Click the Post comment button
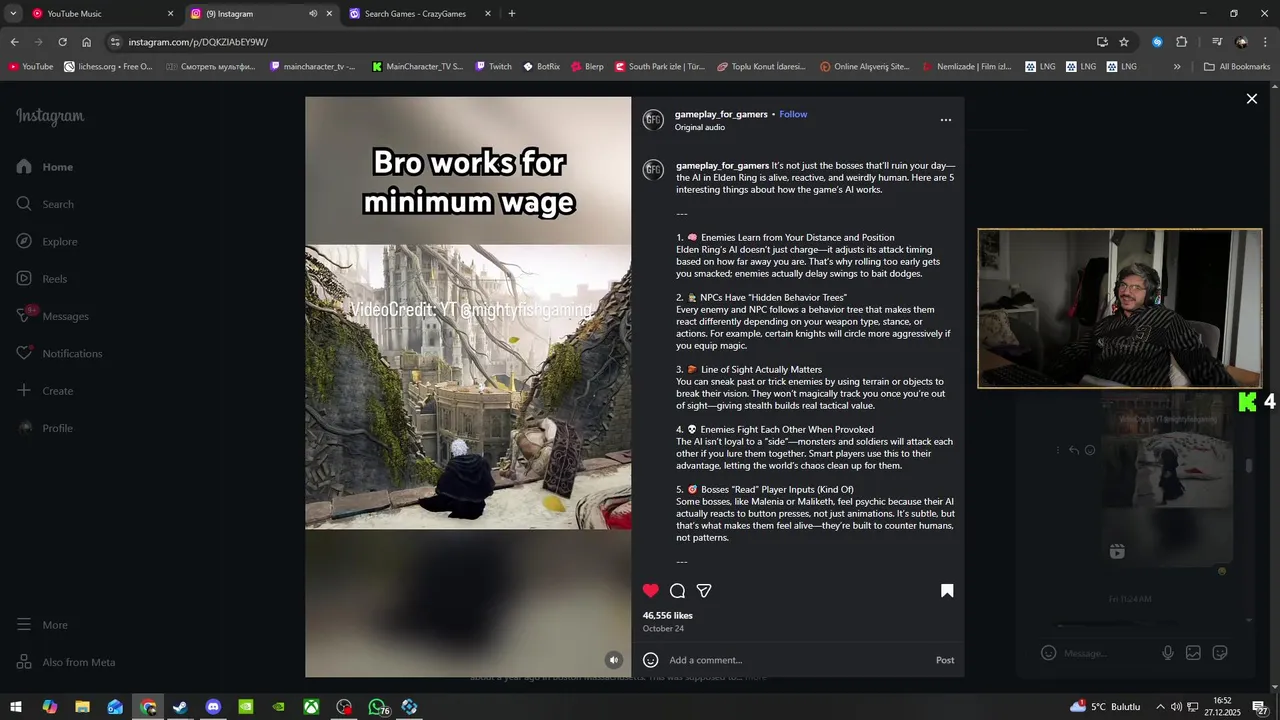The image size is (1280, 720). point(945,660)
